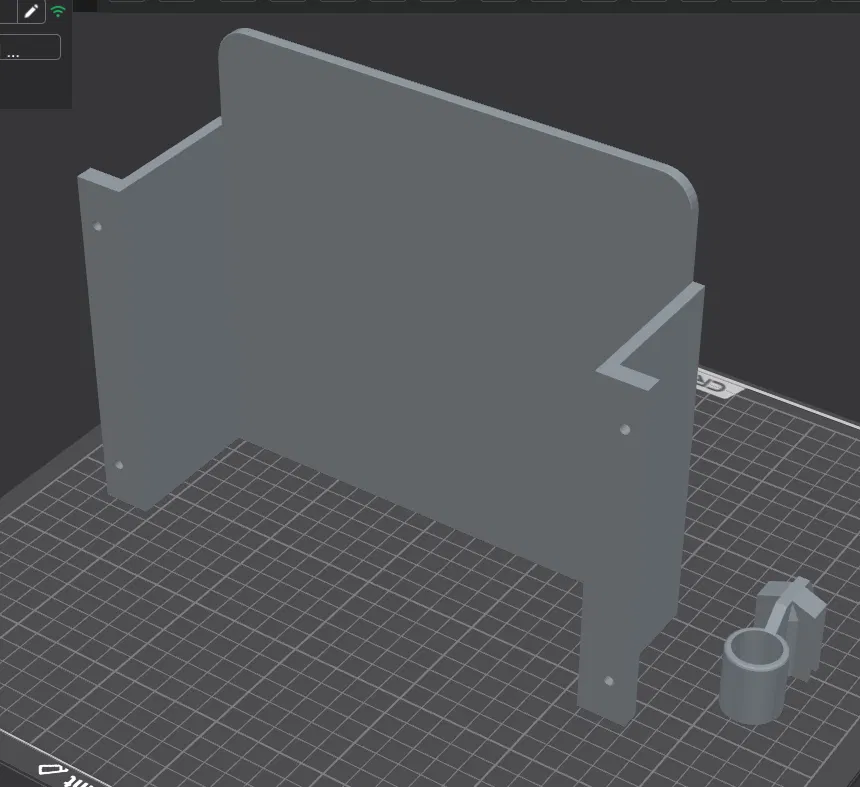This screenshot has height=787, width=860.
Task: Click the stepped top edge of left side panel
Action: click(148, 156)
